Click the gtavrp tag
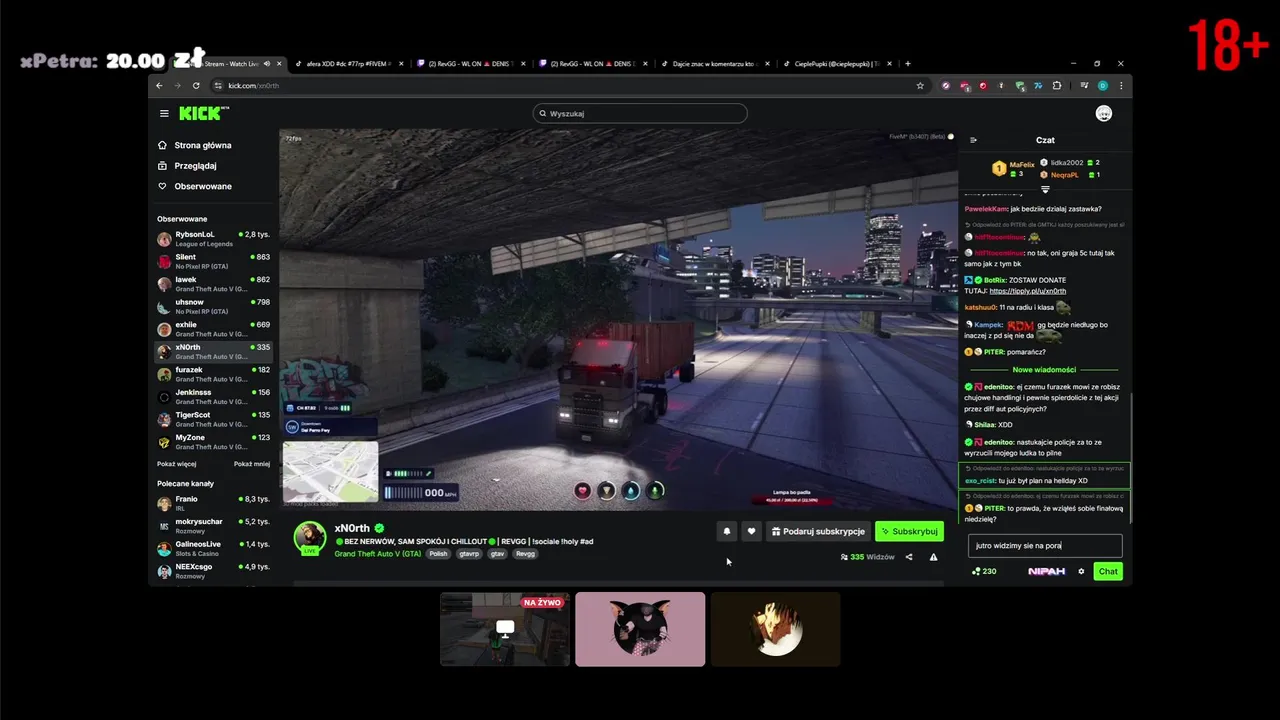Screen dimensions: 1280x720 469,554
